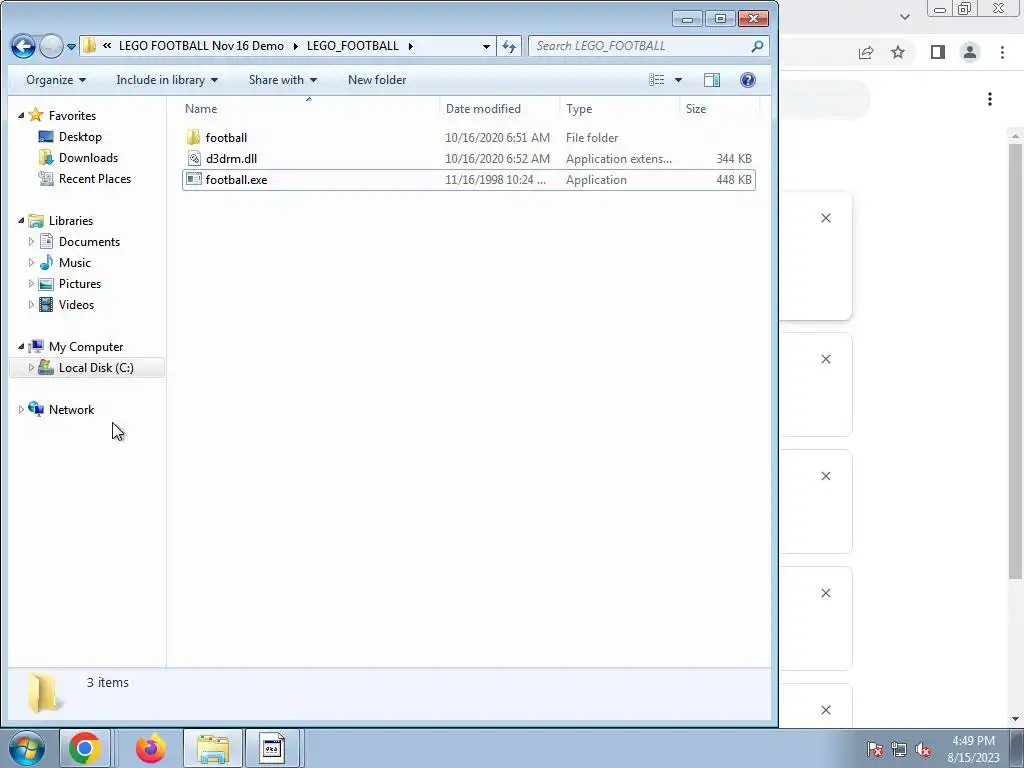This screenshot has height=768, width=1024.
Task: Click the 10/16/2020 6:51 AM date cell
Action: [x=498, y=138]
